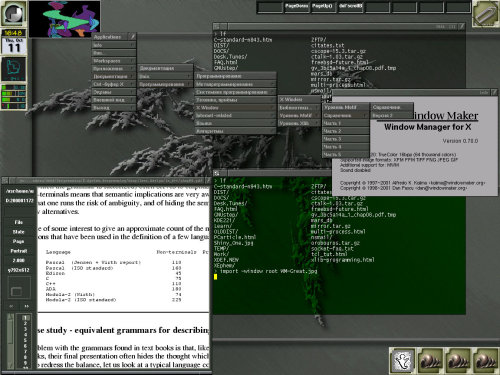Click socket-faq.txt in green terminal

point(332,248)
